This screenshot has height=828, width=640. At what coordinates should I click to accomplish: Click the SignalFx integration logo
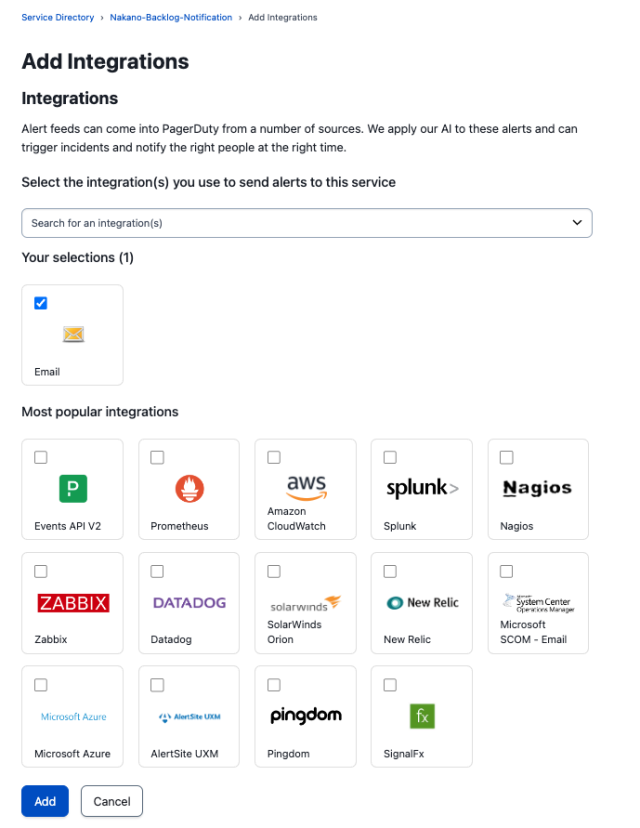pos(421,715)
